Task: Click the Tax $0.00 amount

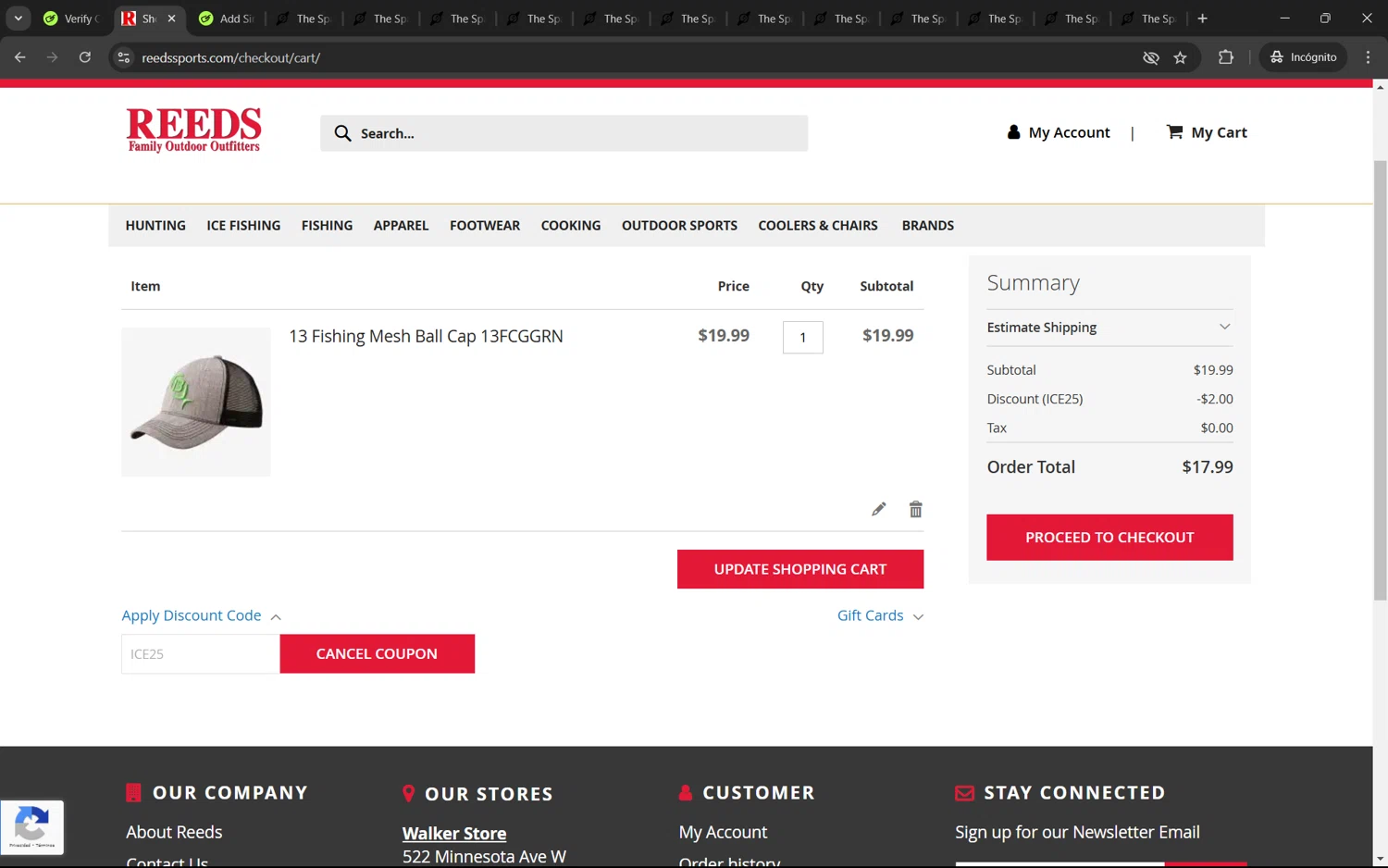Action: pyautogui.click(x=1217, y=428)
